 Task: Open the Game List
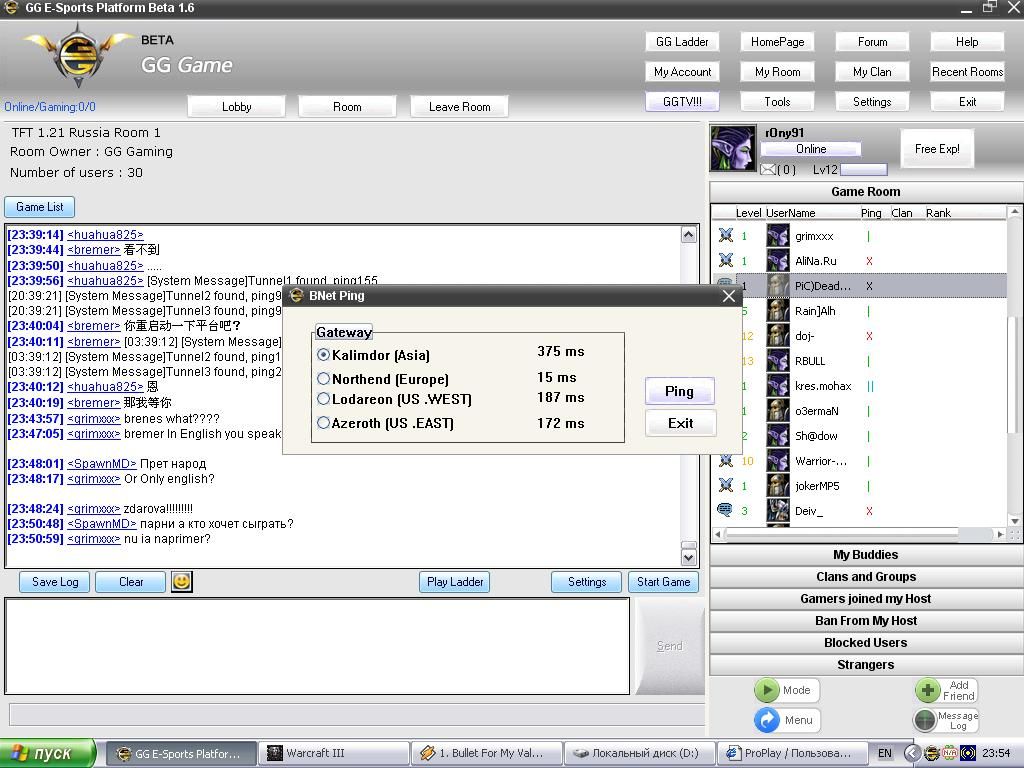click(40, 207)
